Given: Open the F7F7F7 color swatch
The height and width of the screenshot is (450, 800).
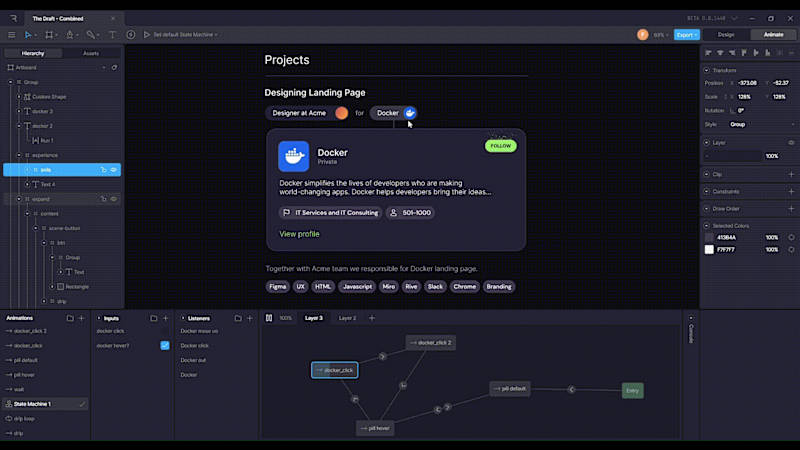Looking at the screenshot, I should pyautogui.click(x=709, y=249).
